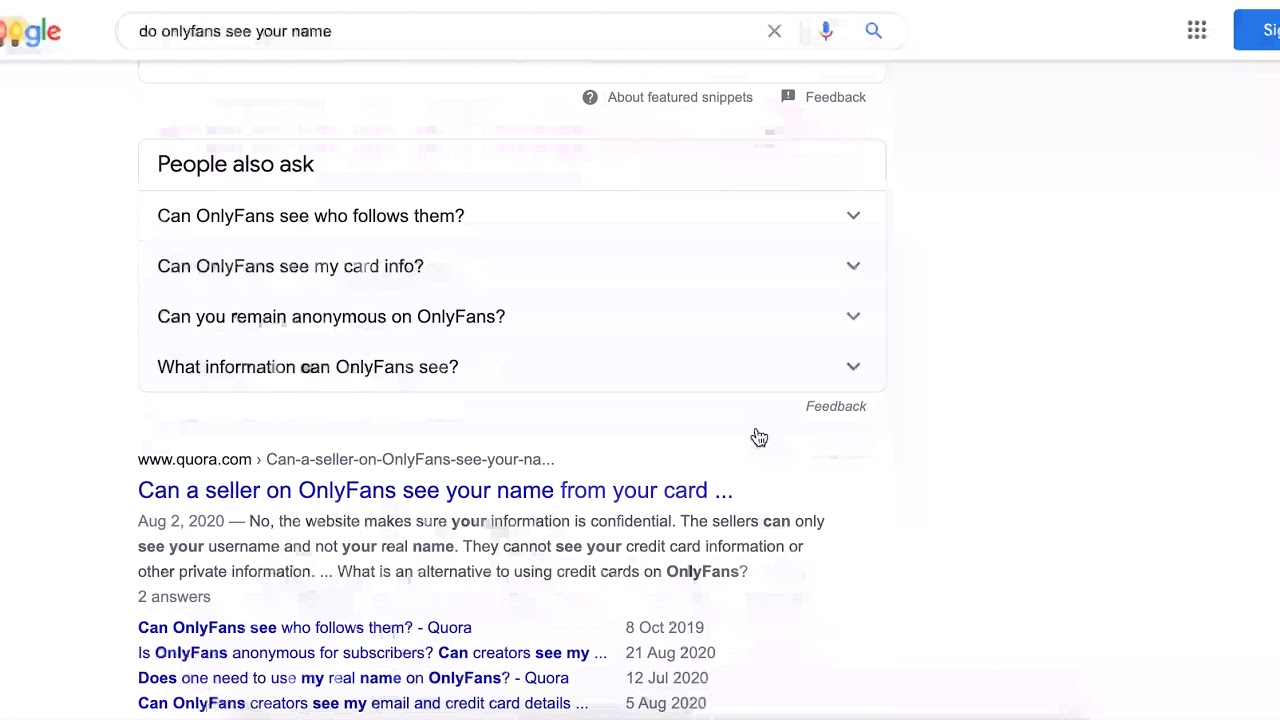Open Quora result 'Can a seller on OnlyFans see your name'
Screen dimensions: 1280x720
(435, 490)
